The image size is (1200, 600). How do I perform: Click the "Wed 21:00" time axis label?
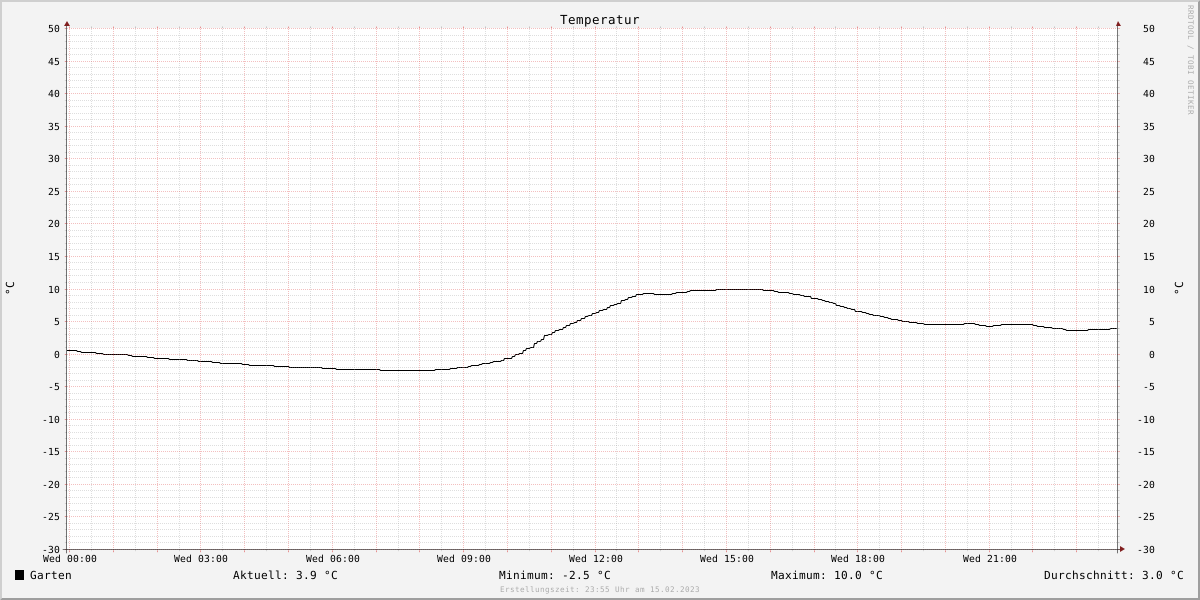coord(990,559)
